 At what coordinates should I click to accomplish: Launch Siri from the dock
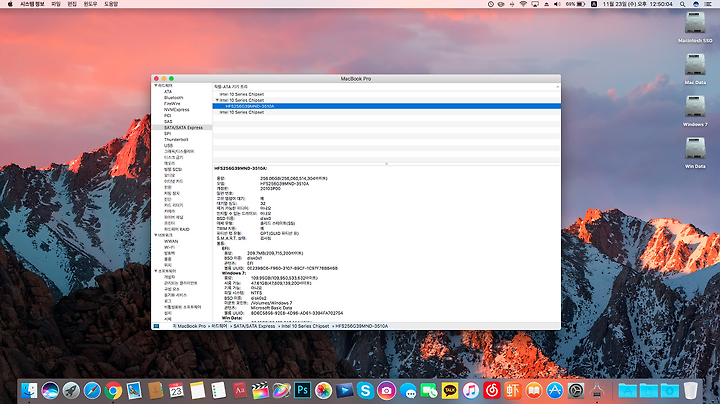point(50,391)
